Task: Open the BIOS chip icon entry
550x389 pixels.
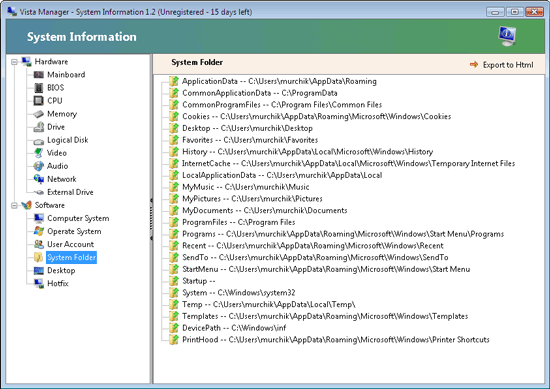Action: click(39, 88)
